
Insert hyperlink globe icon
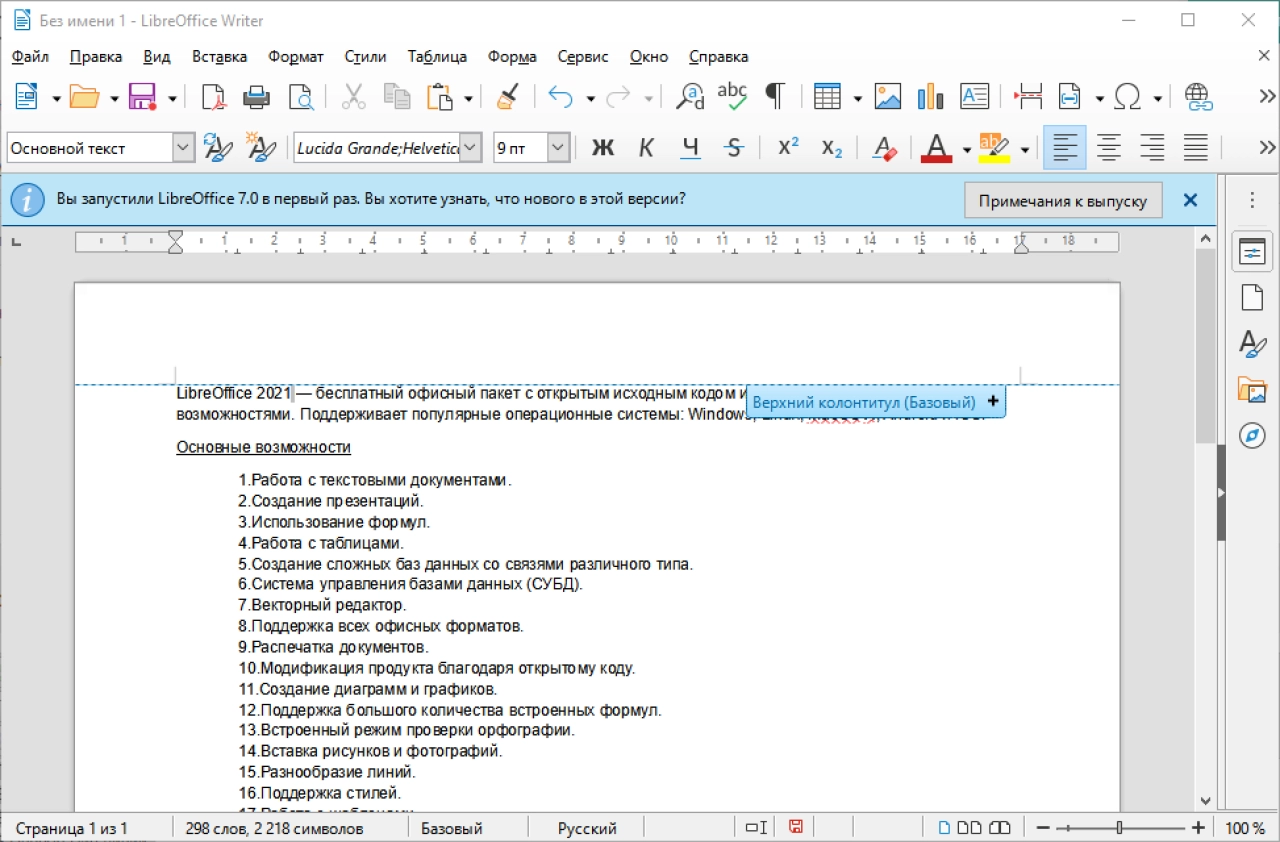1198,97
